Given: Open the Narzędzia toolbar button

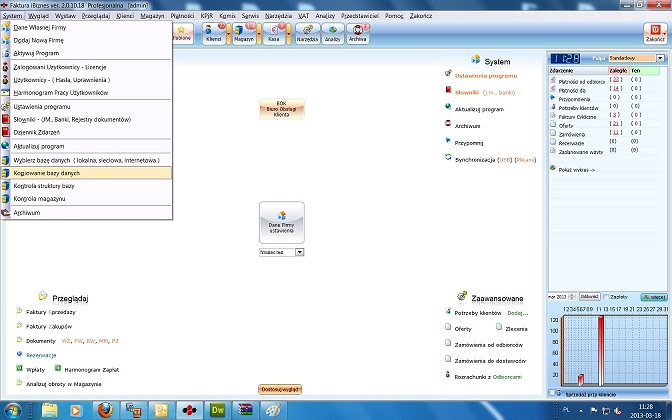Looking at the screenshot, I should (x=307, y=34).
